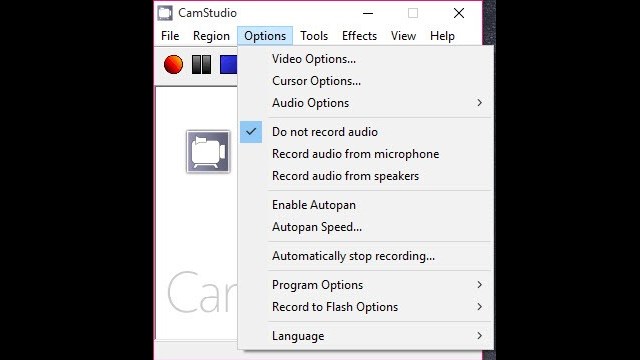Click the Pause recording button

[x=201, y=64]
